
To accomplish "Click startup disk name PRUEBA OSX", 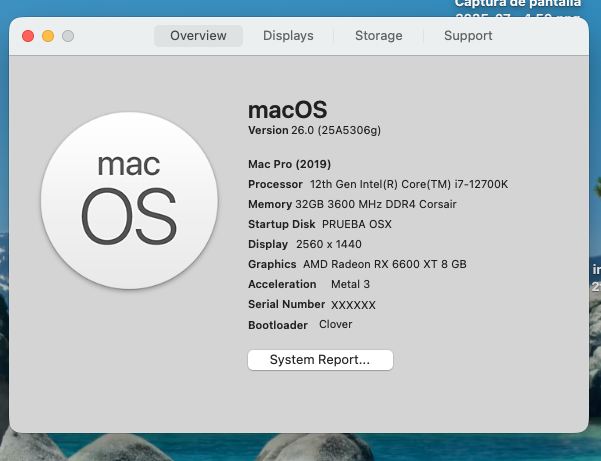I will coord(357,224).
